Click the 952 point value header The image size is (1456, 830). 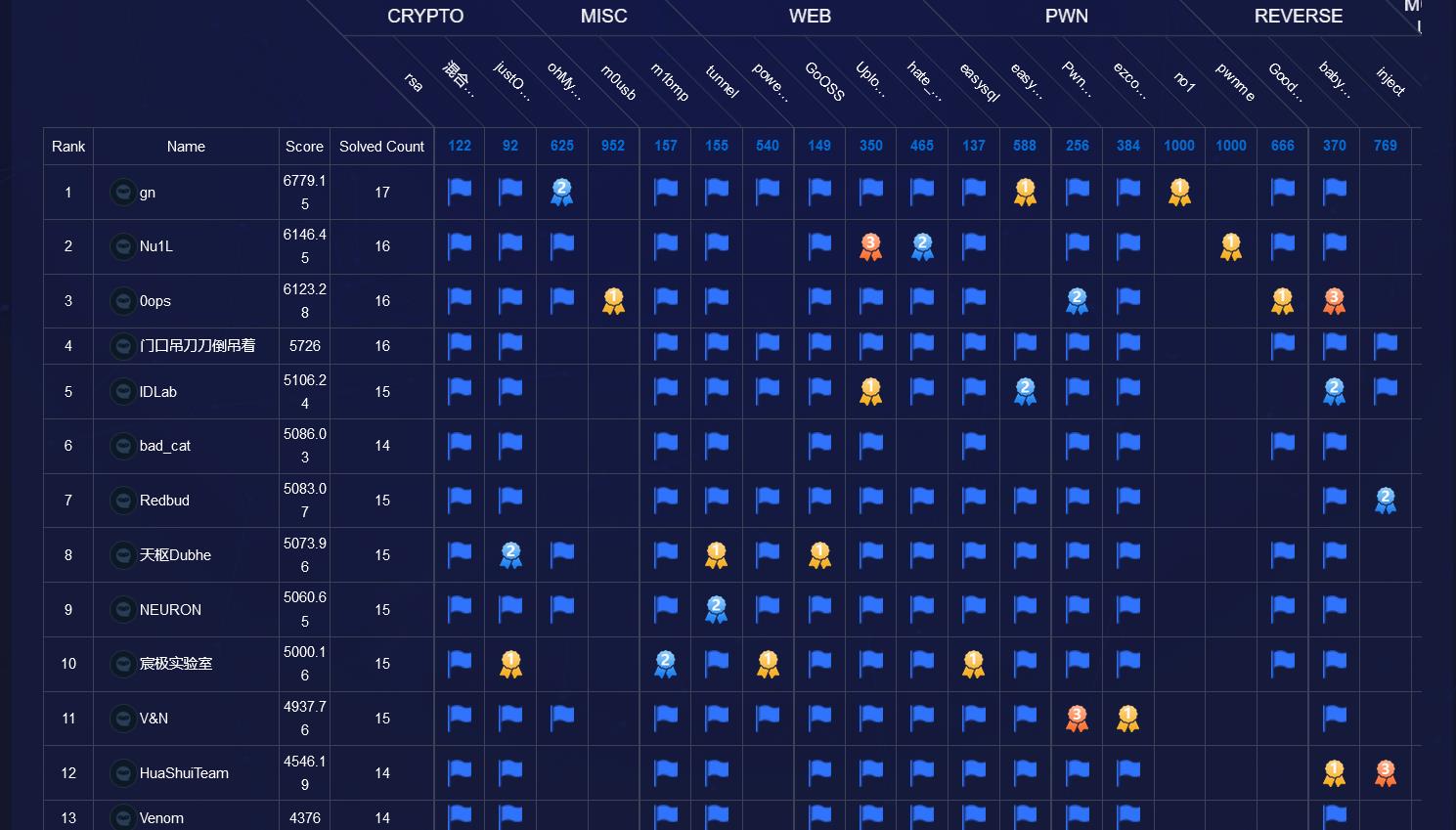[x=613, y=146]
